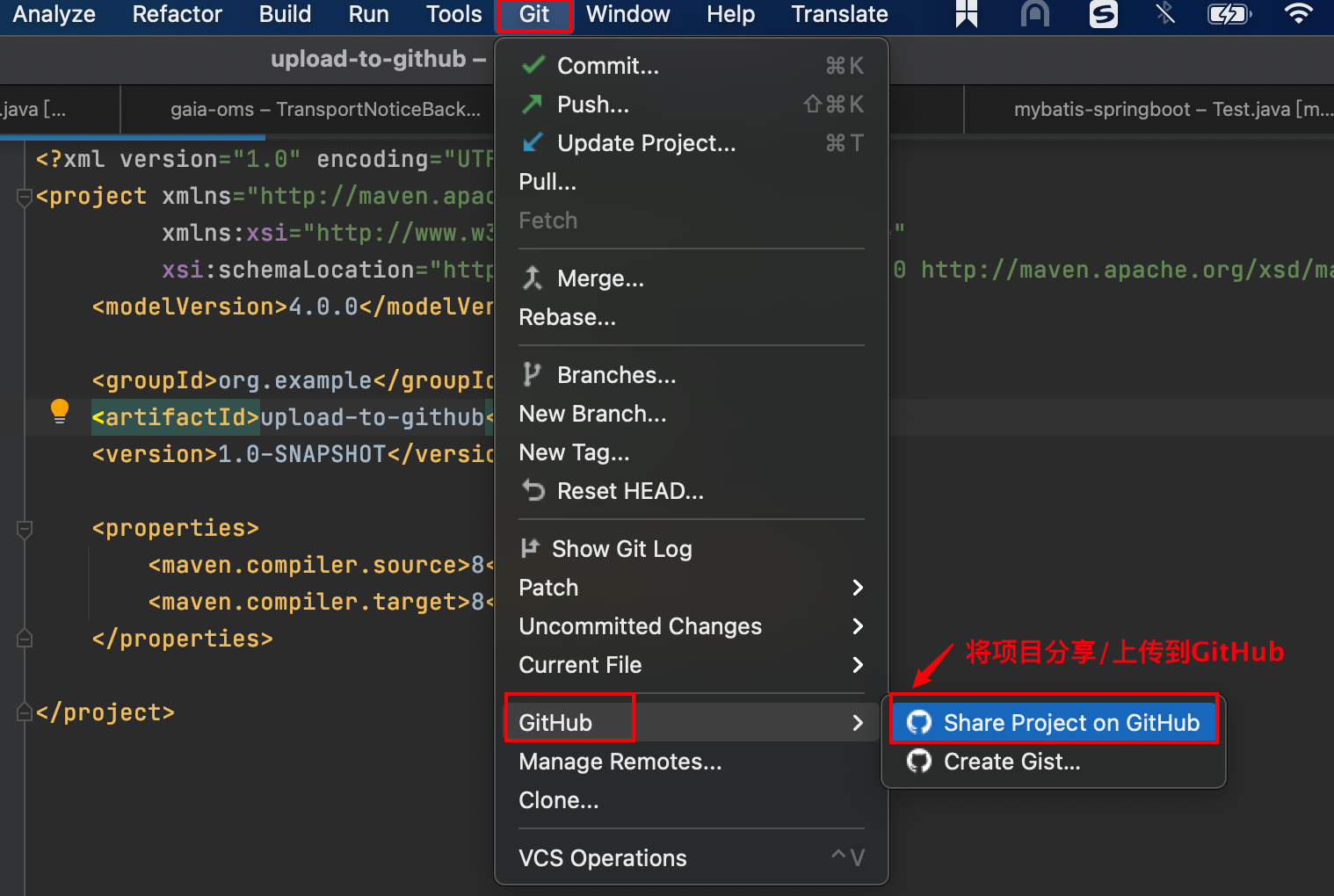Viewport: 1334px width, 896px height.
Task: Click Share Project on GitHub
Action: (x=1053, y=722)
